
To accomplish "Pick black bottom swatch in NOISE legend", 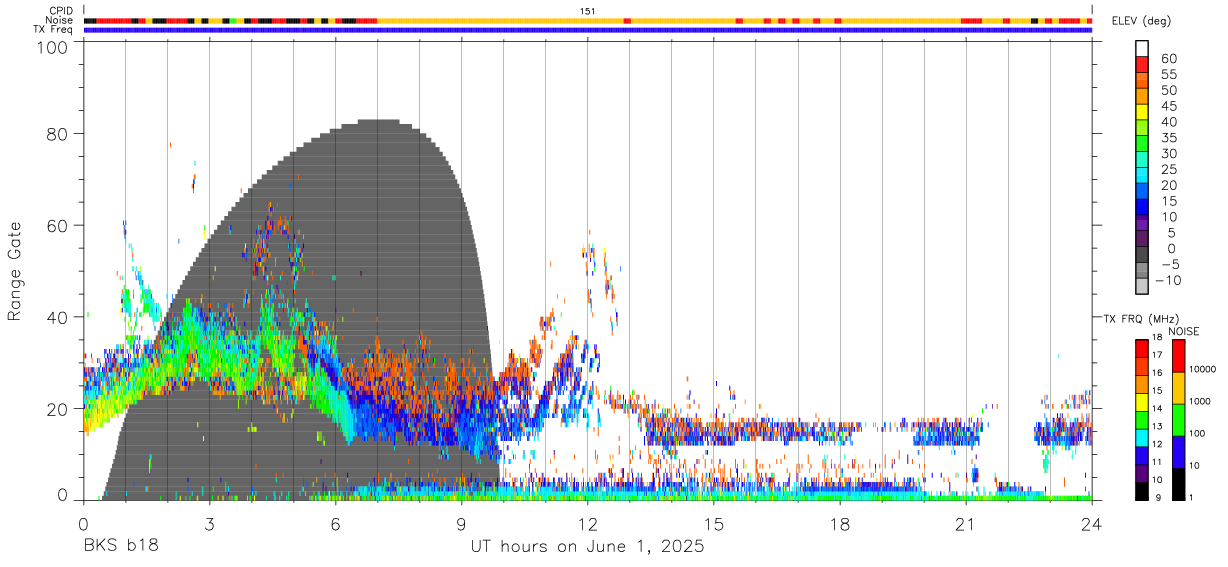I will [x=1178, y=484].
